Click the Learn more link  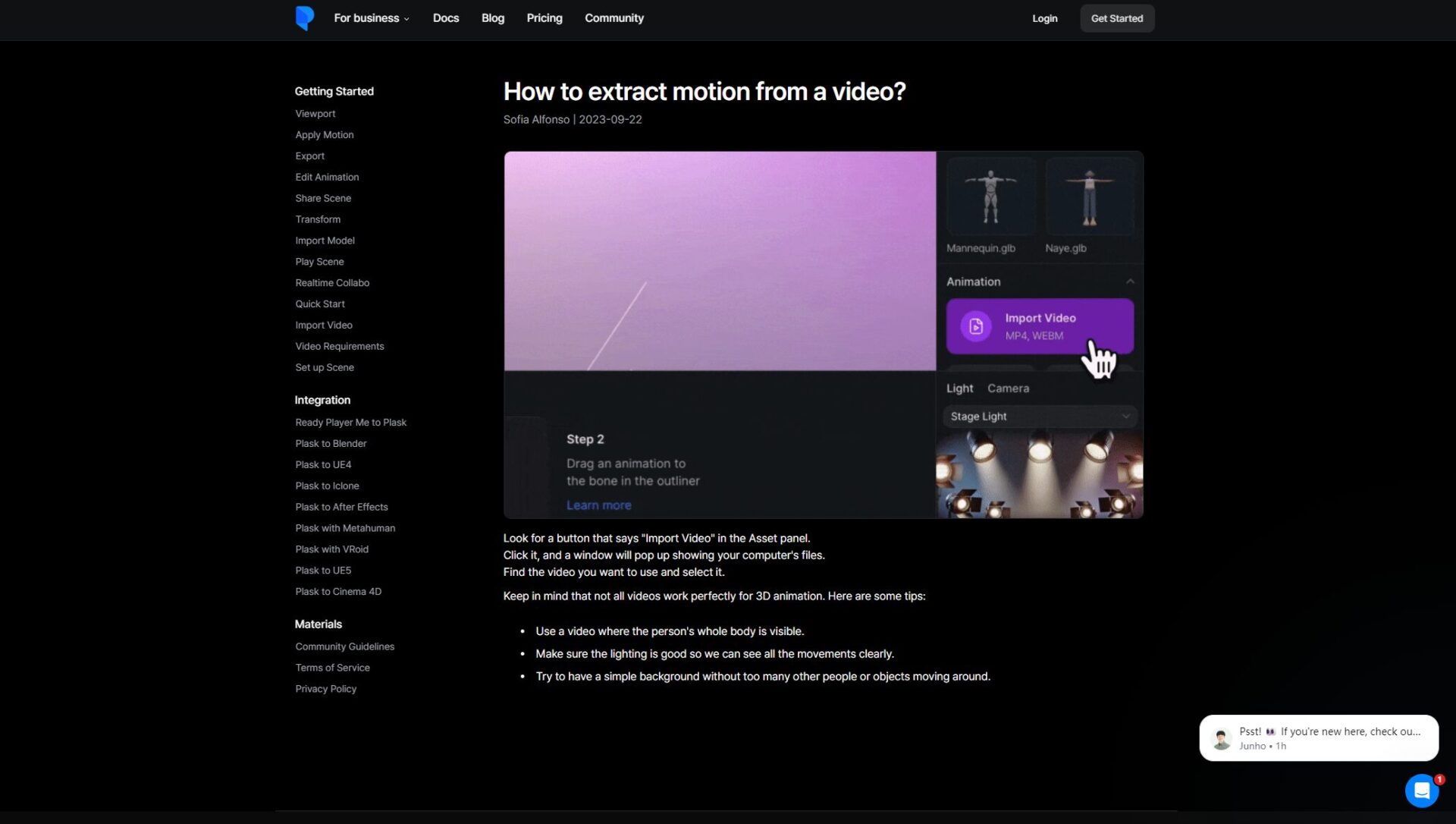[x=598, y=505]
